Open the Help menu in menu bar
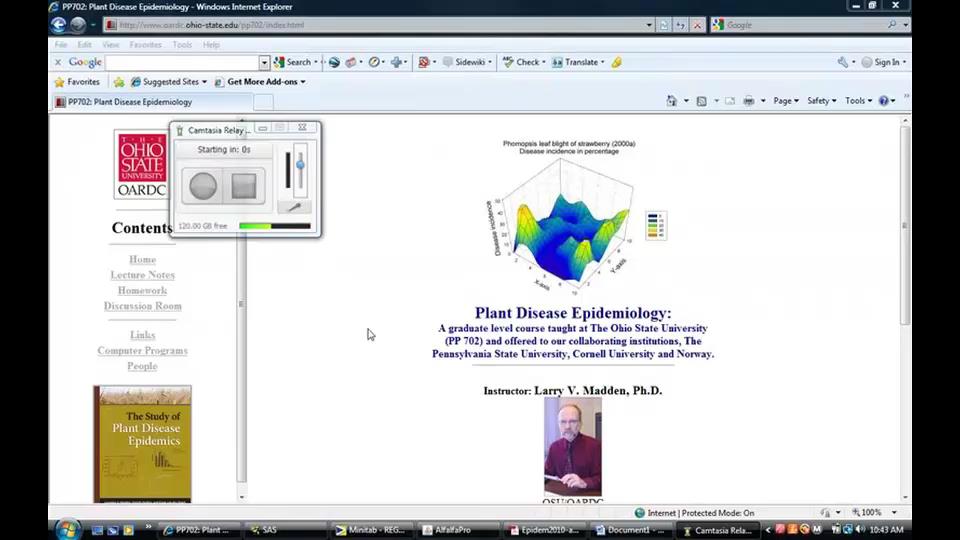 pyautogui.click(x=211, y=45)
